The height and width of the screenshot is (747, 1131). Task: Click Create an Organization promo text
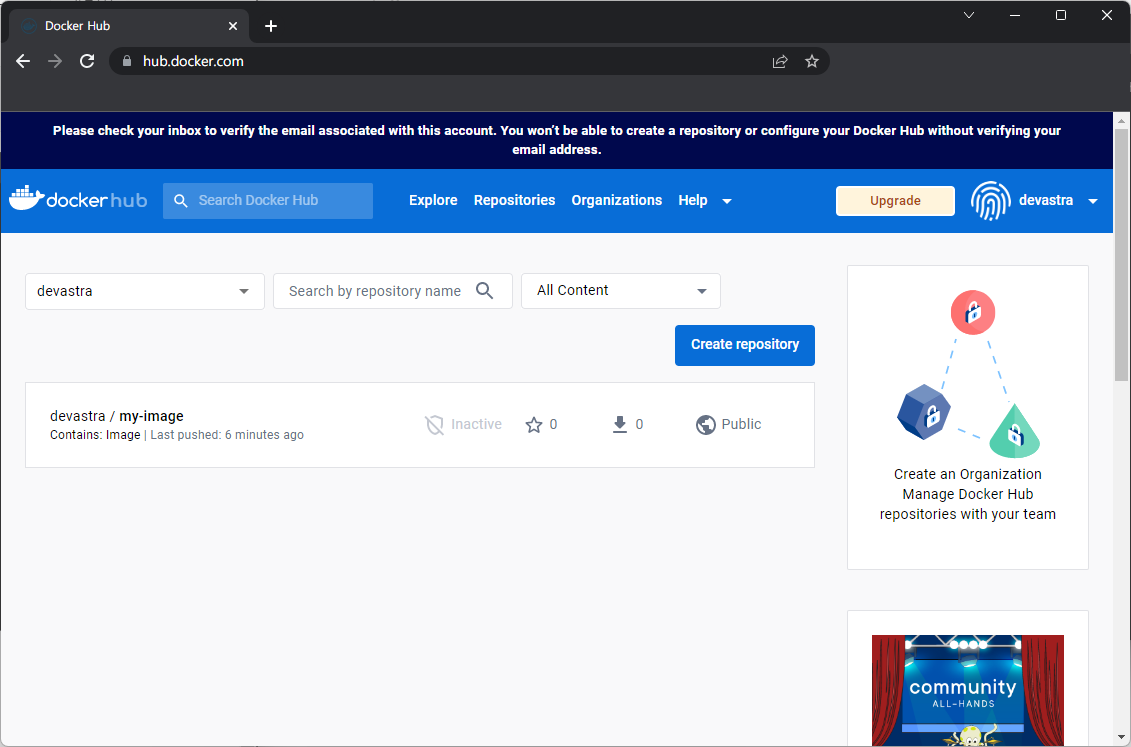pos(967,474)
